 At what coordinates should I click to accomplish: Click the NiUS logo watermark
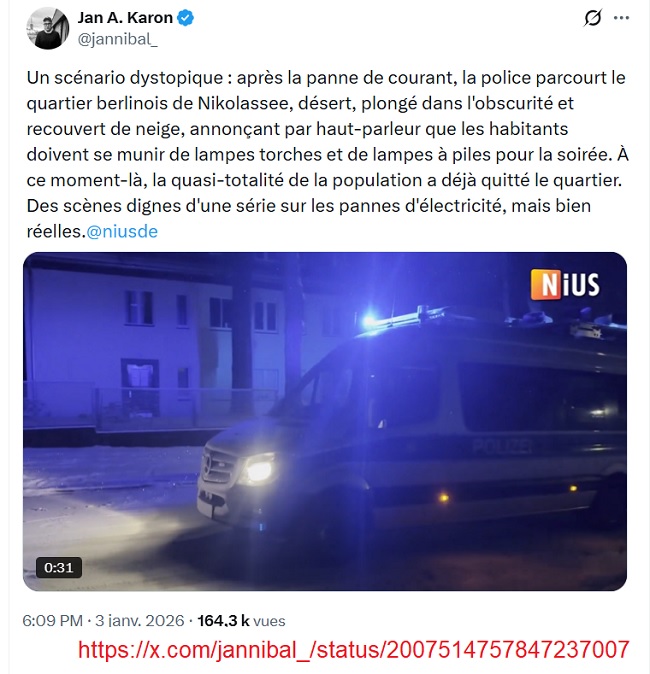pos(565,284)
